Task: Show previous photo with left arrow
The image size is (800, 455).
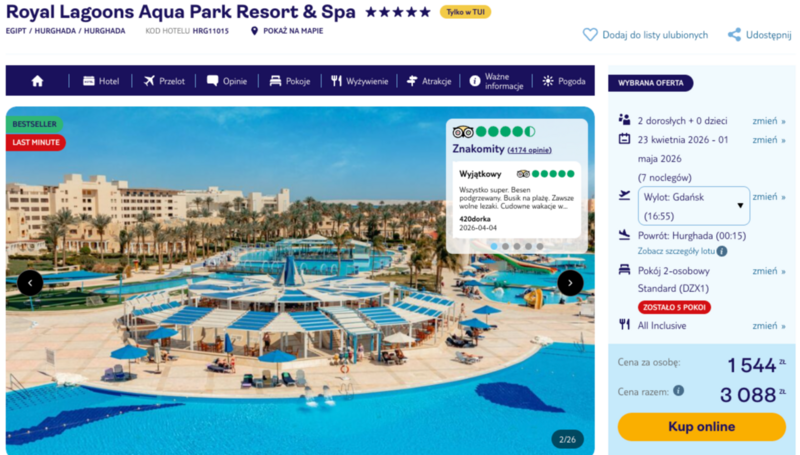Action: [x=30, y=283]
